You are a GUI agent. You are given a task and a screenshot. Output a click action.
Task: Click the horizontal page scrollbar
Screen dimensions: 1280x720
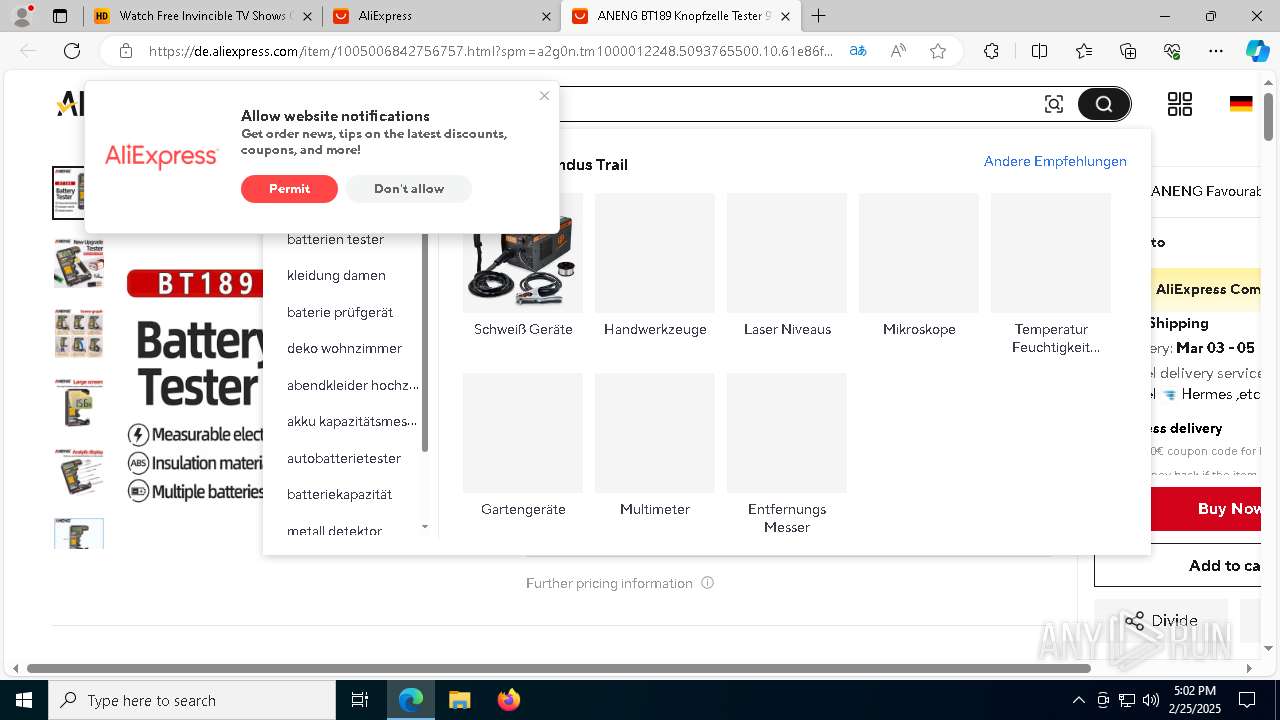(x=560, y=668)
